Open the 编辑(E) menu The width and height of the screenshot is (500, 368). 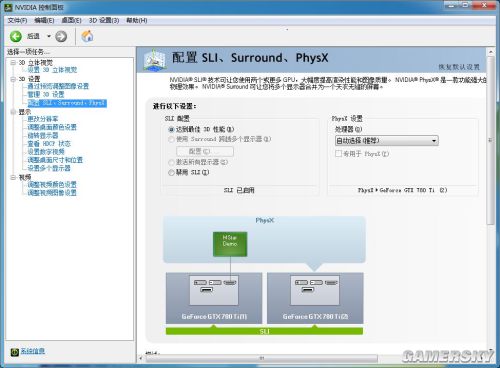point(44,20)
